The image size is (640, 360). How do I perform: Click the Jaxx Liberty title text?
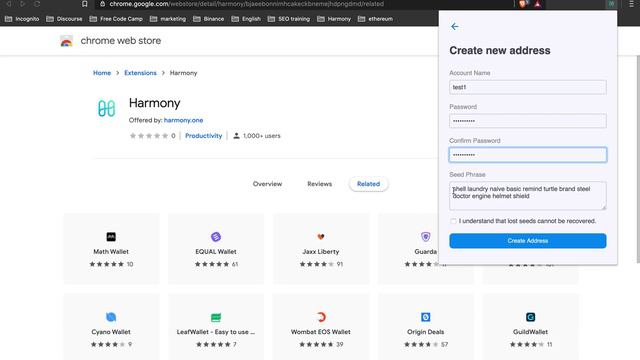321,252
